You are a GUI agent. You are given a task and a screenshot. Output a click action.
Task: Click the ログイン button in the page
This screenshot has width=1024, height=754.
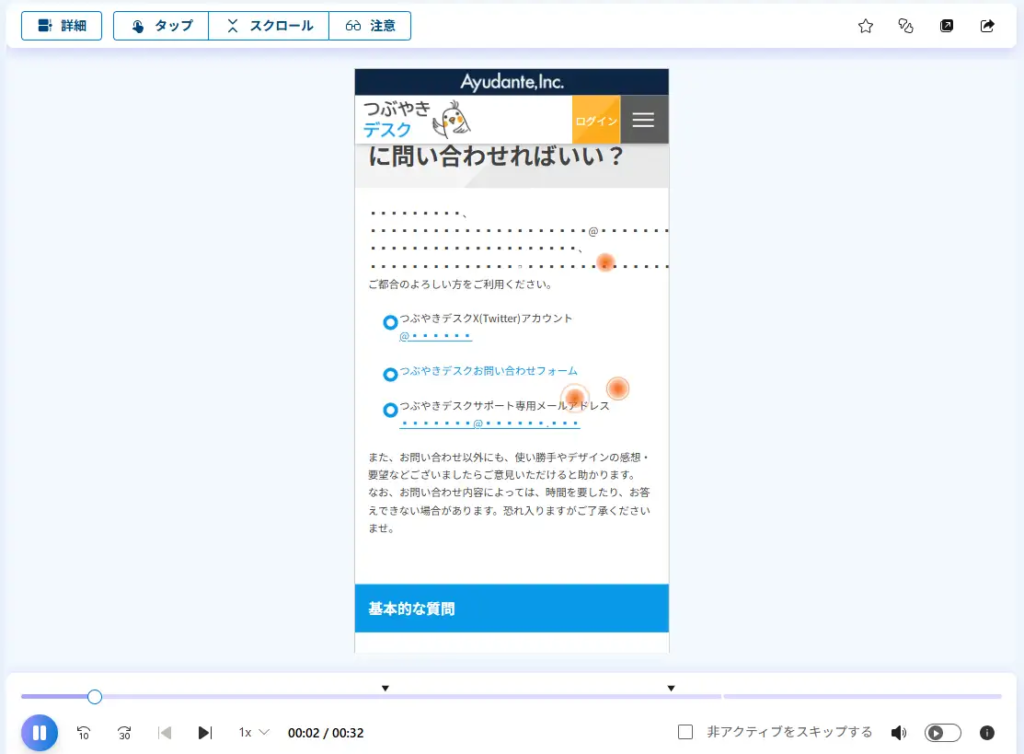point(596,120)
